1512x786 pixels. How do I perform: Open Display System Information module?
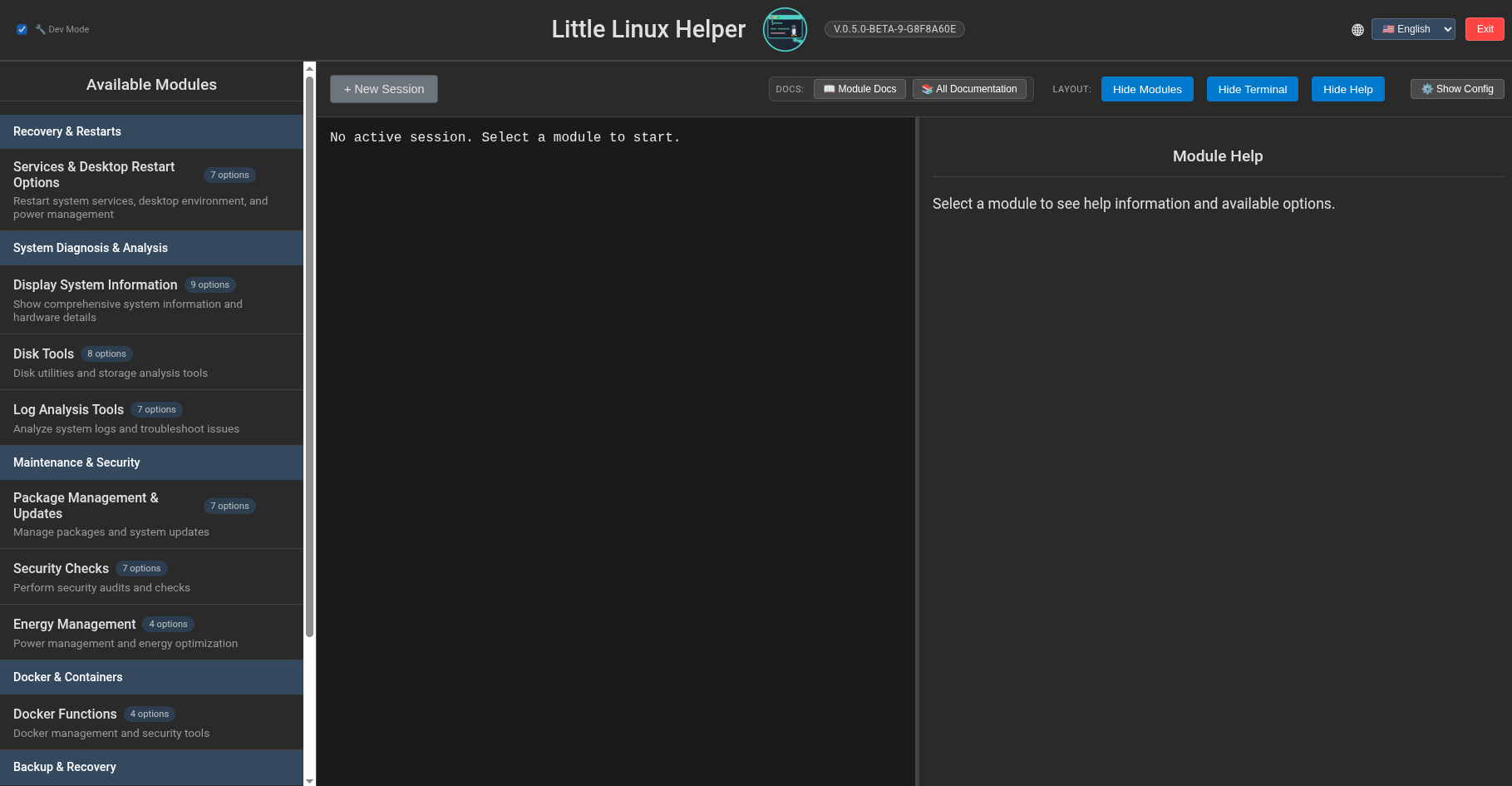pos(151,300)
